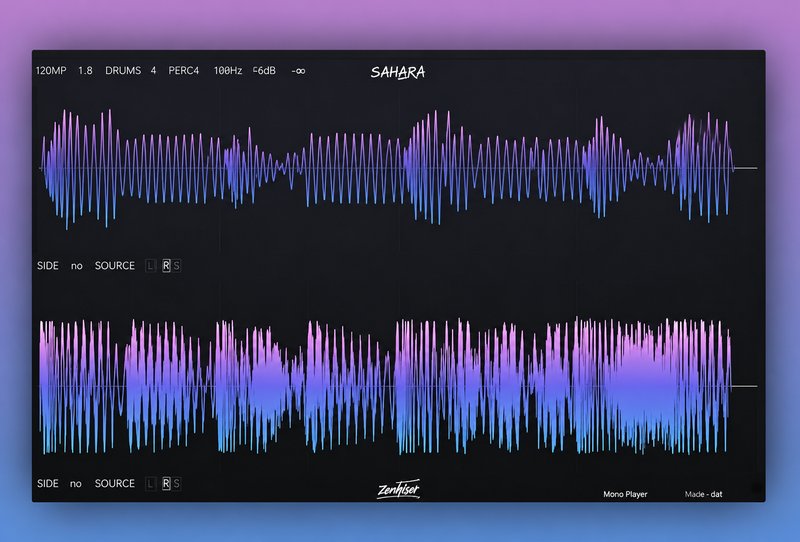Screen dimensions: 800x542
Task: Click the 120MP value in the top bar
Action: click(x=51, y=70)
